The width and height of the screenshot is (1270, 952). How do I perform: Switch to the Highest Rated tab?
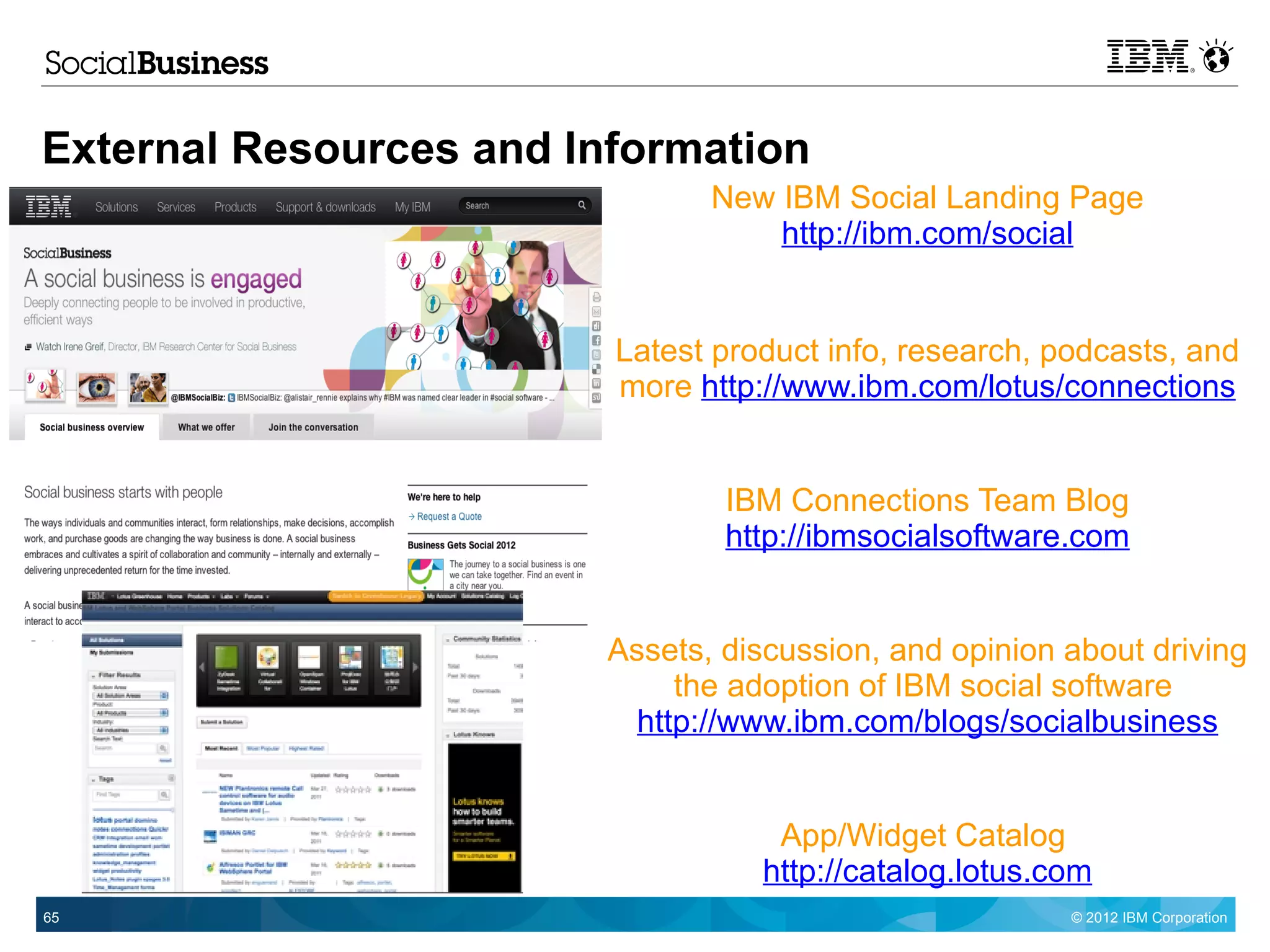306,749
